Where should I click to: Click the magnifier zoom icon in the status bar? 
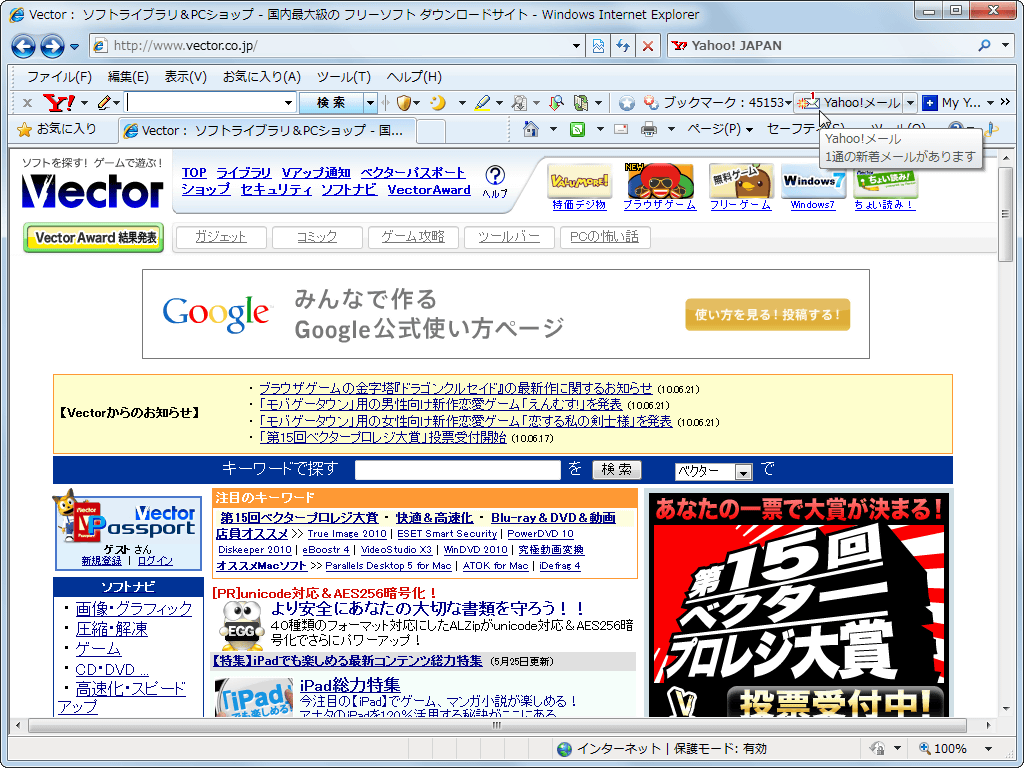925,748
